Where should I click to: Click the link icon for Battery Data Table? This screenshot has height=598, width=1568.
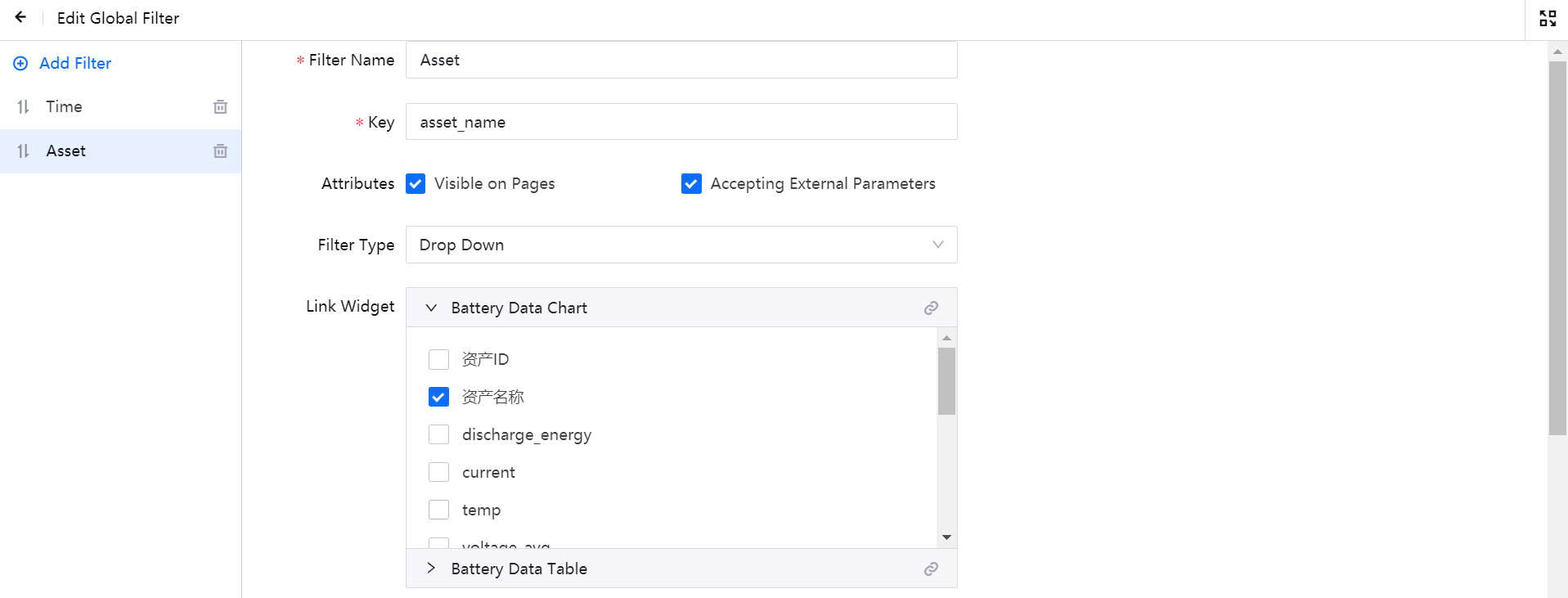pos(931,569)
